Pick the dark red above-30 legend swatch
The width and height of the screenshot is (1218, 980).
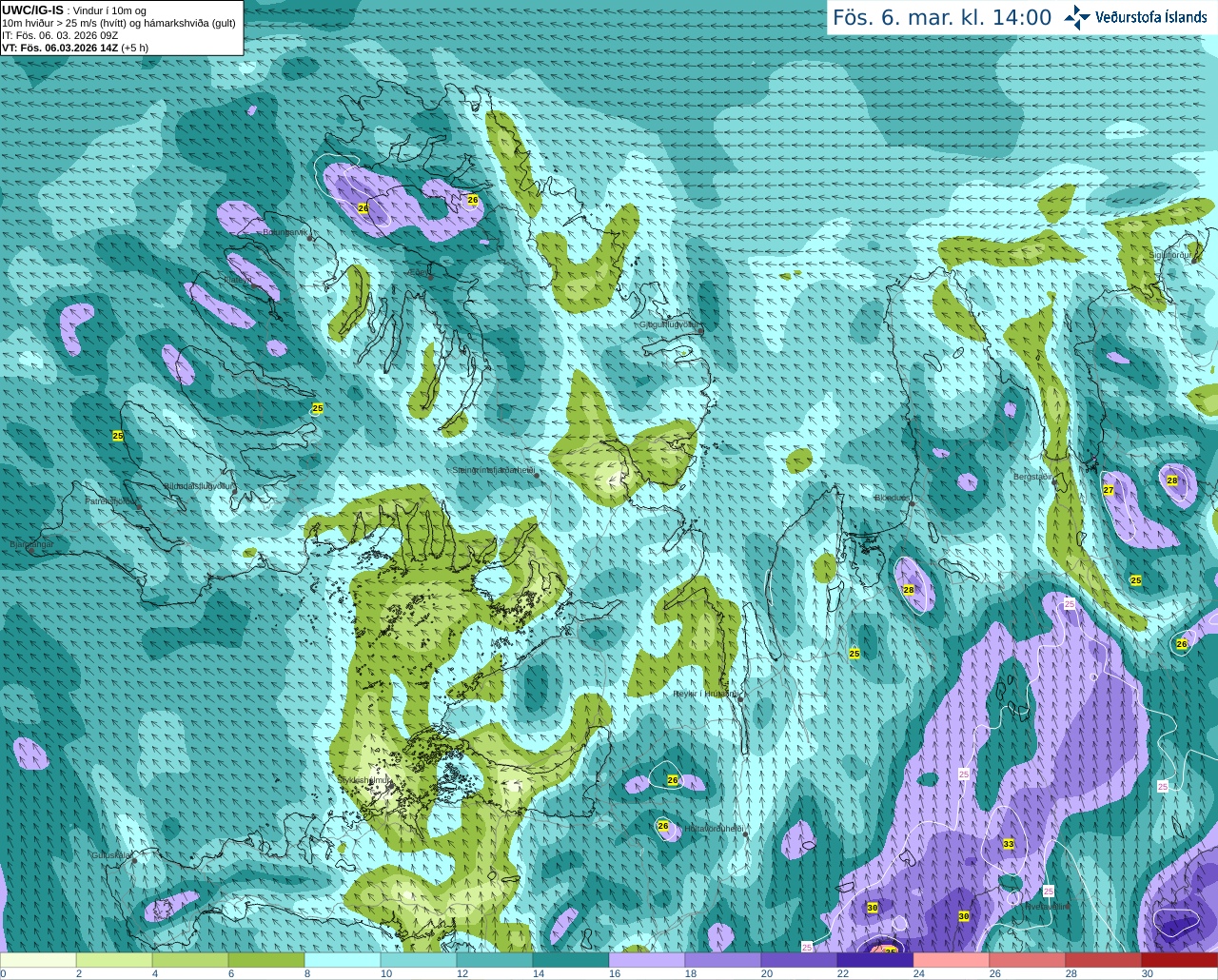tap(1180, 960)
